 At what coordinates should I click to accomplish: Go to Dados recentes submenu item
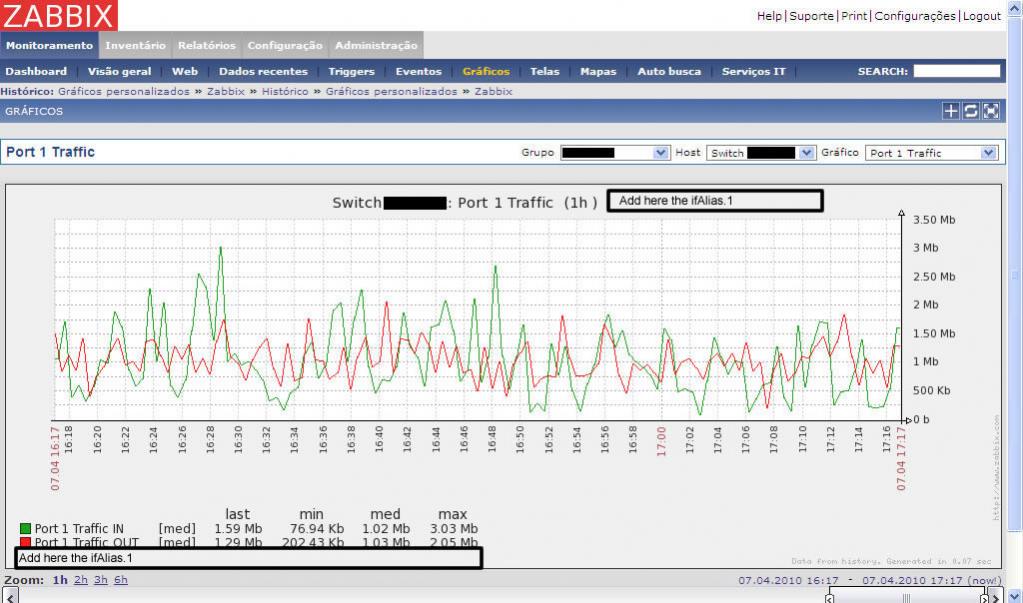point(262,71)
